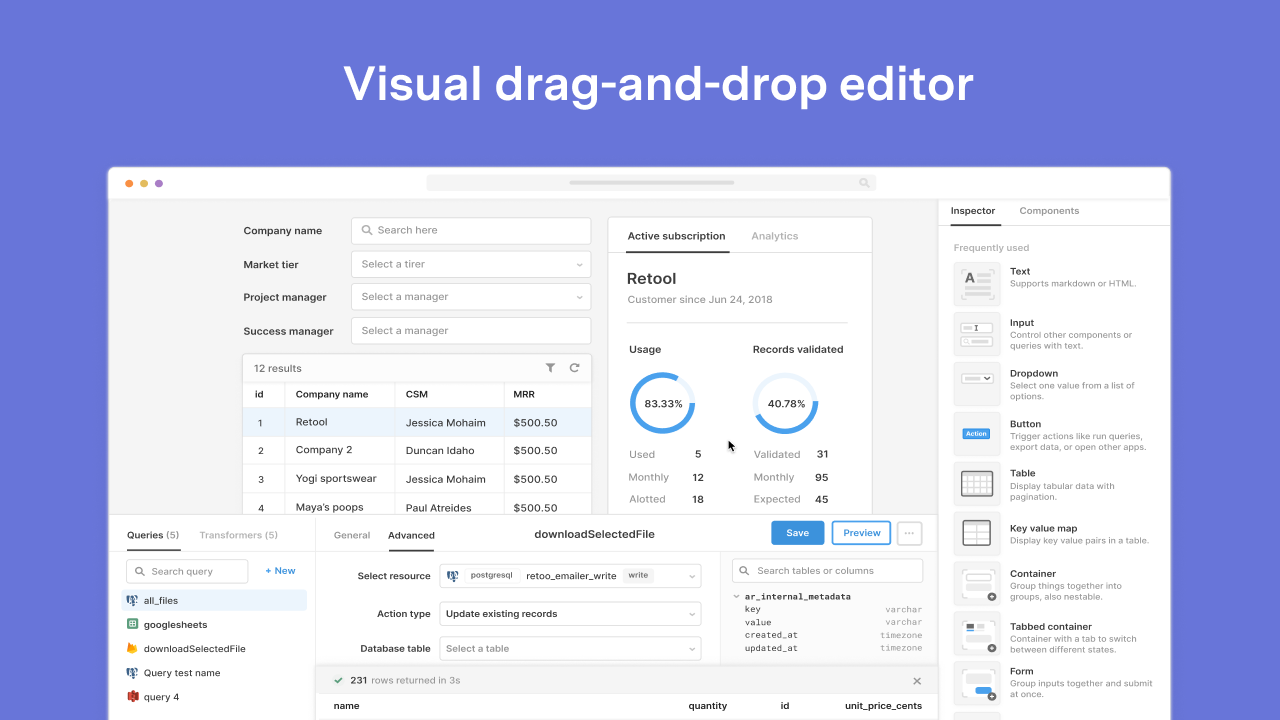Collapse the ar_internal_metadata table tree
Viewport: 1280px width, 720px height.
pyautogui.click(x=737, y=597)
